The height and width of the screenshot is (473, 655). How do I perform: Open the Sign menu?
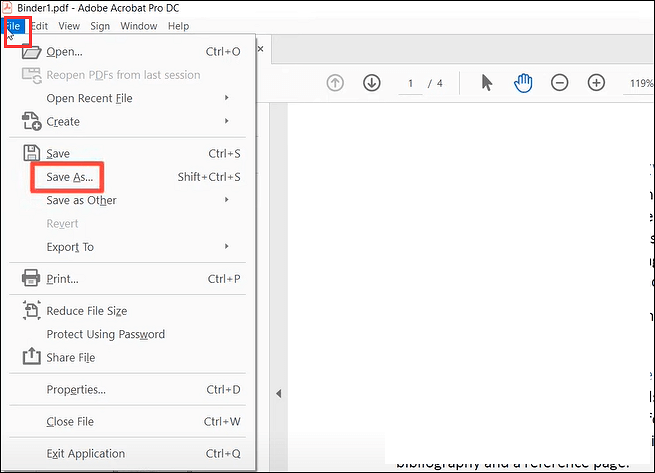pyautogui.click(x=100, y=26)
